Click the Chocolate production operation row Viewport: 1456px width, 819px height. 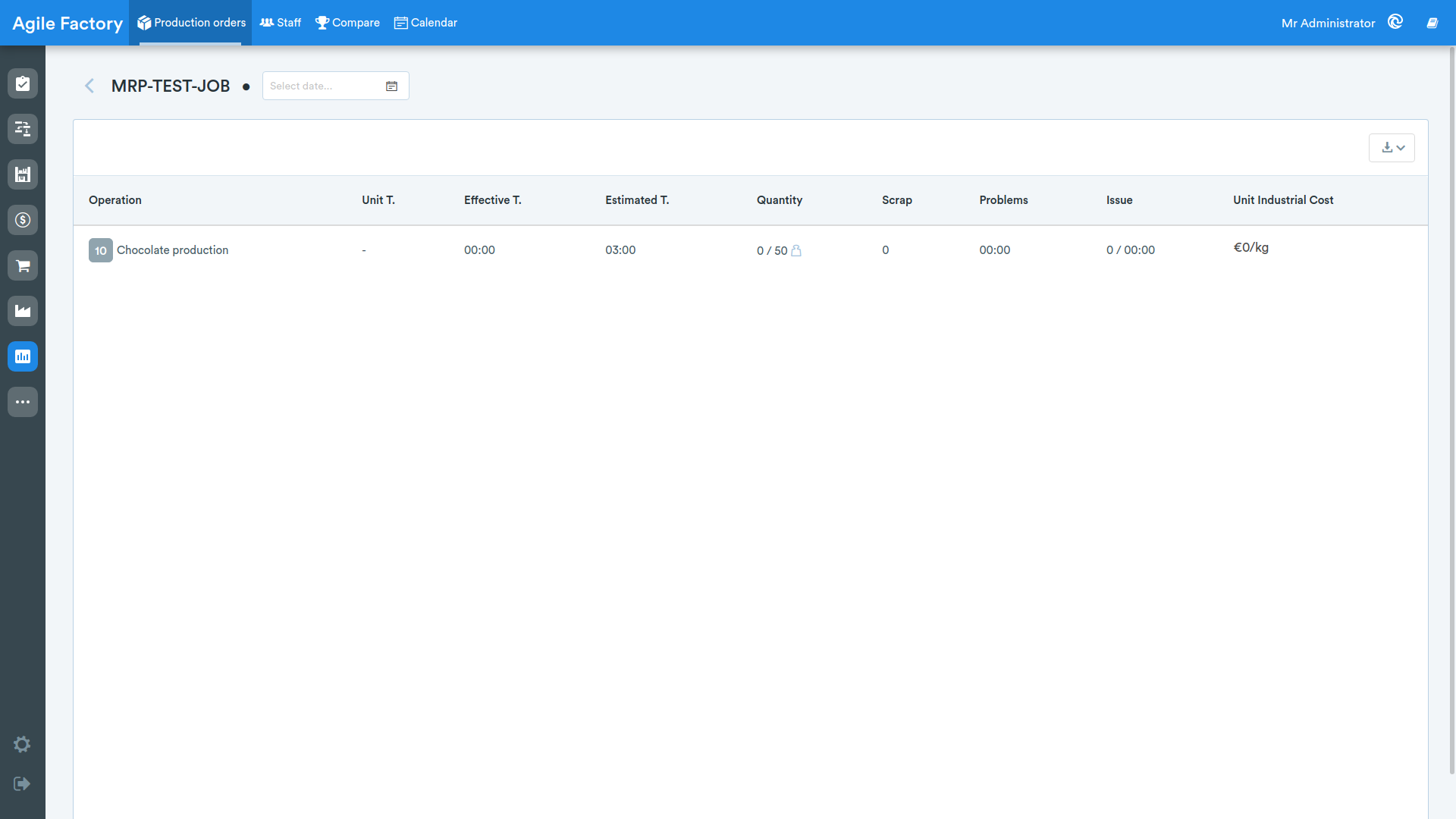point(751,250)
